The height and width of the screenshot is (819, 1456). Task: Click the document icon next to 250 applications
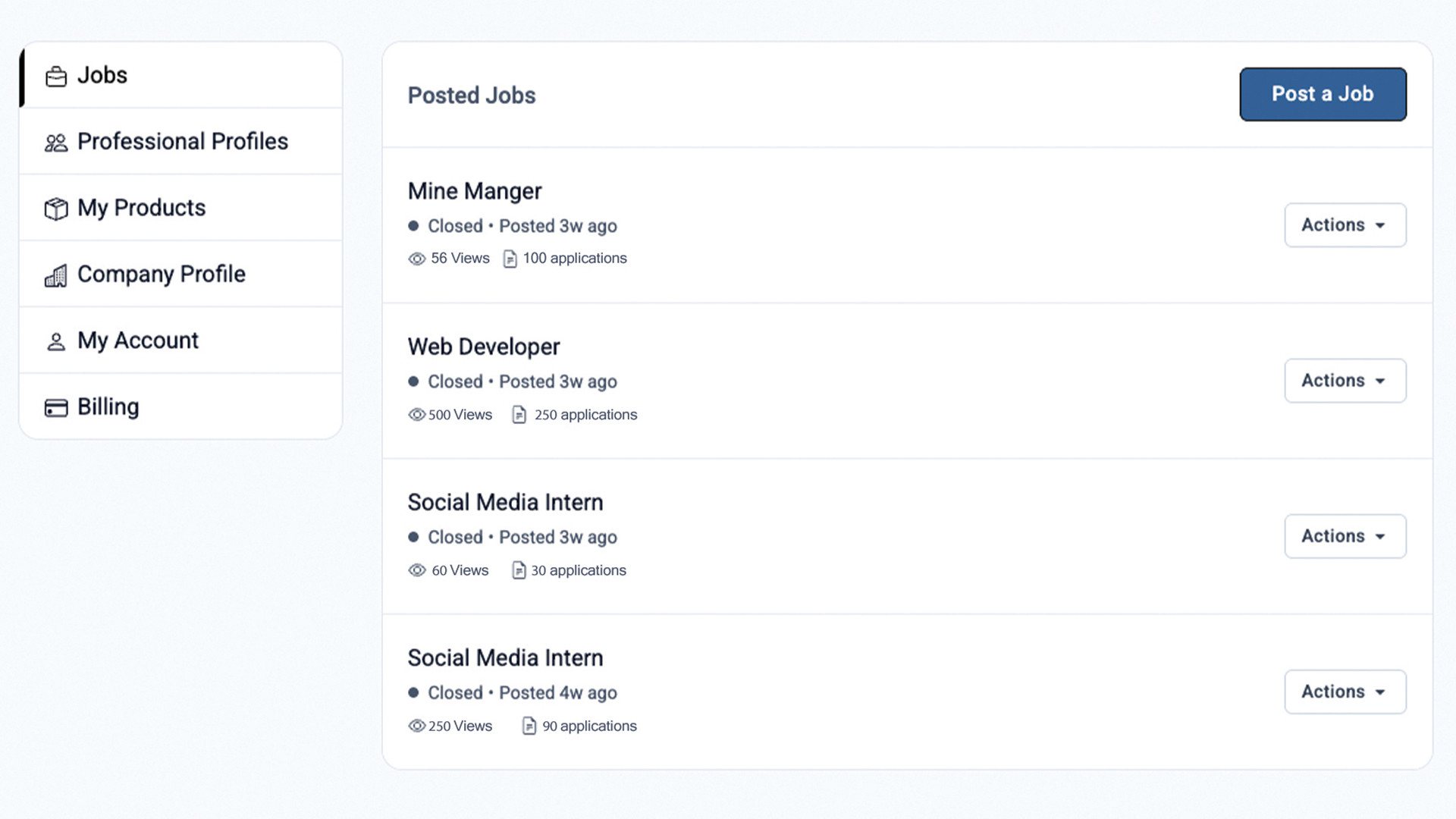pyautogui.click(x=519, y=415)
